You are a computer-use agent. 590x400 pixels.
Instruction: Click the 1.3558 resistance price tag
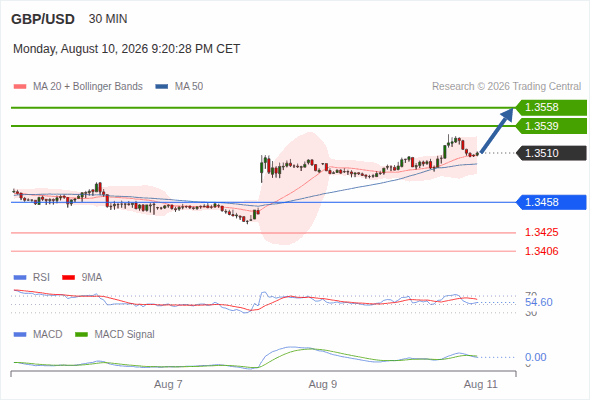coord(551,108)
